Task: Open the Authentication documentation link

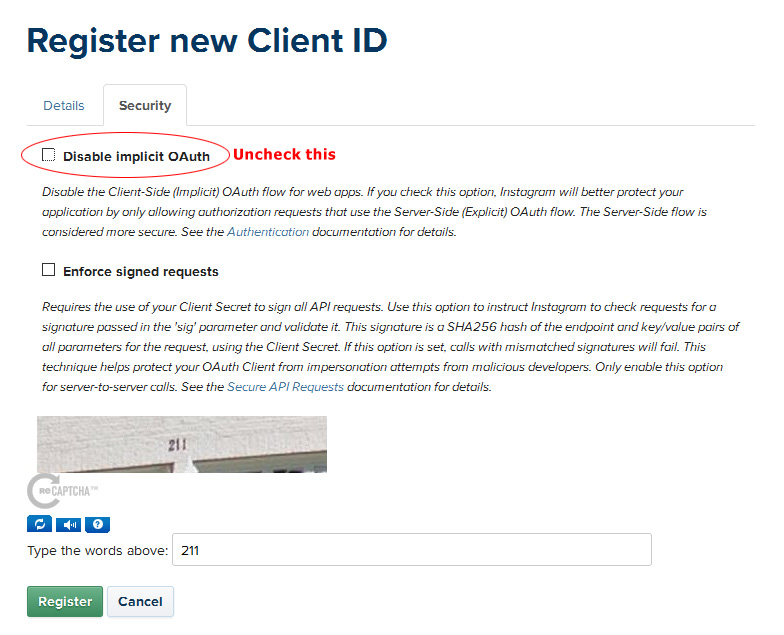Action: click(268, 232)
